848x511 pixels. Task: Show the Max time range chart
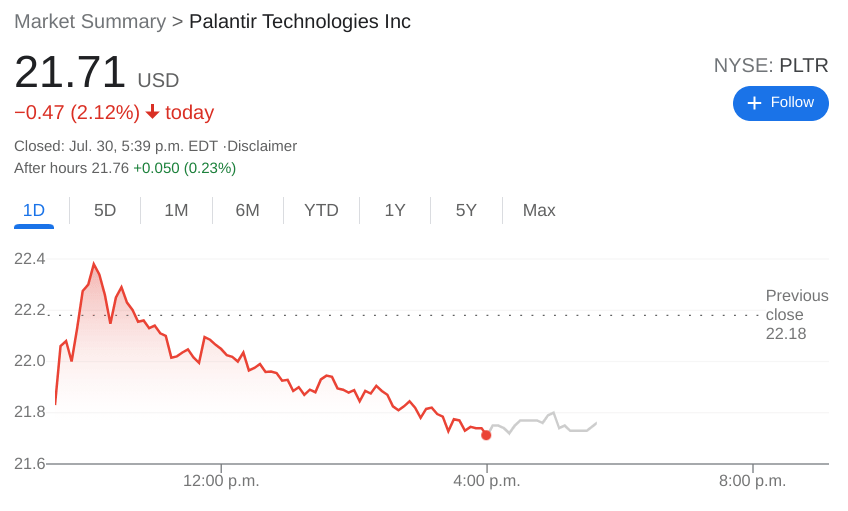(539, 210)
